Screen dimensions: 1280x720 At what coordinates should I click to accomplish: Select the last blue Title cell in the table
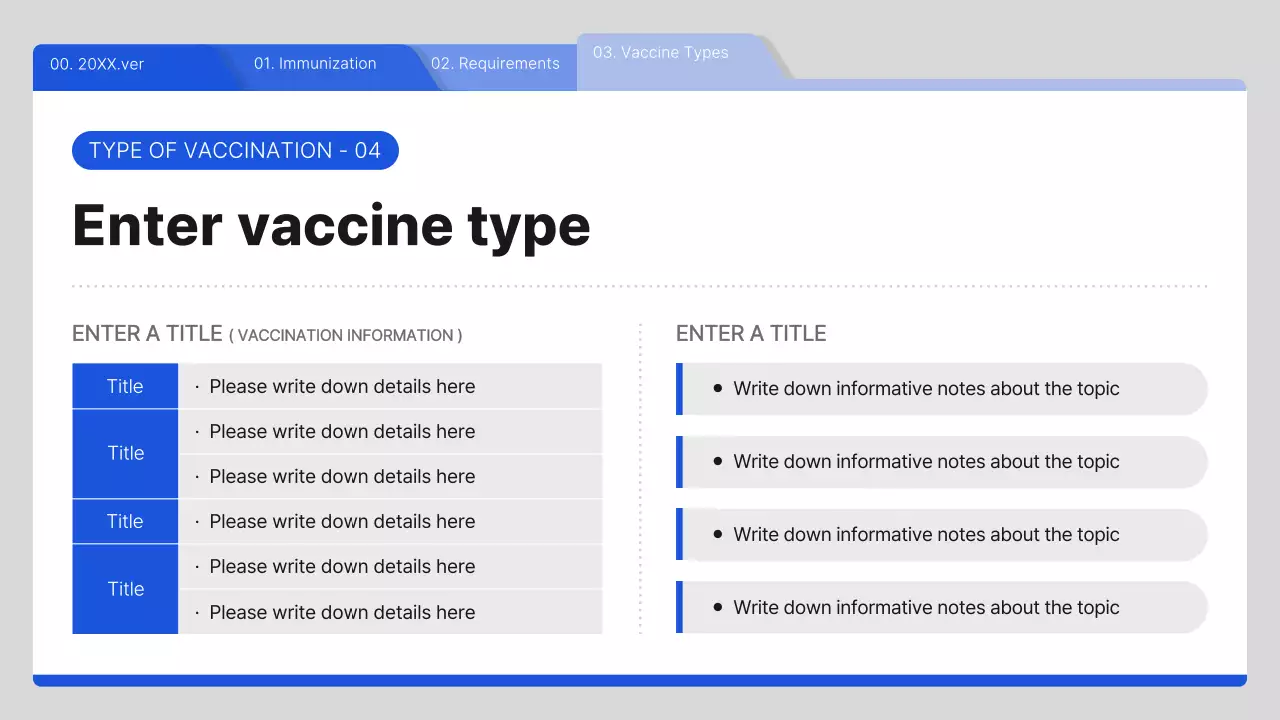click(125, 590)
